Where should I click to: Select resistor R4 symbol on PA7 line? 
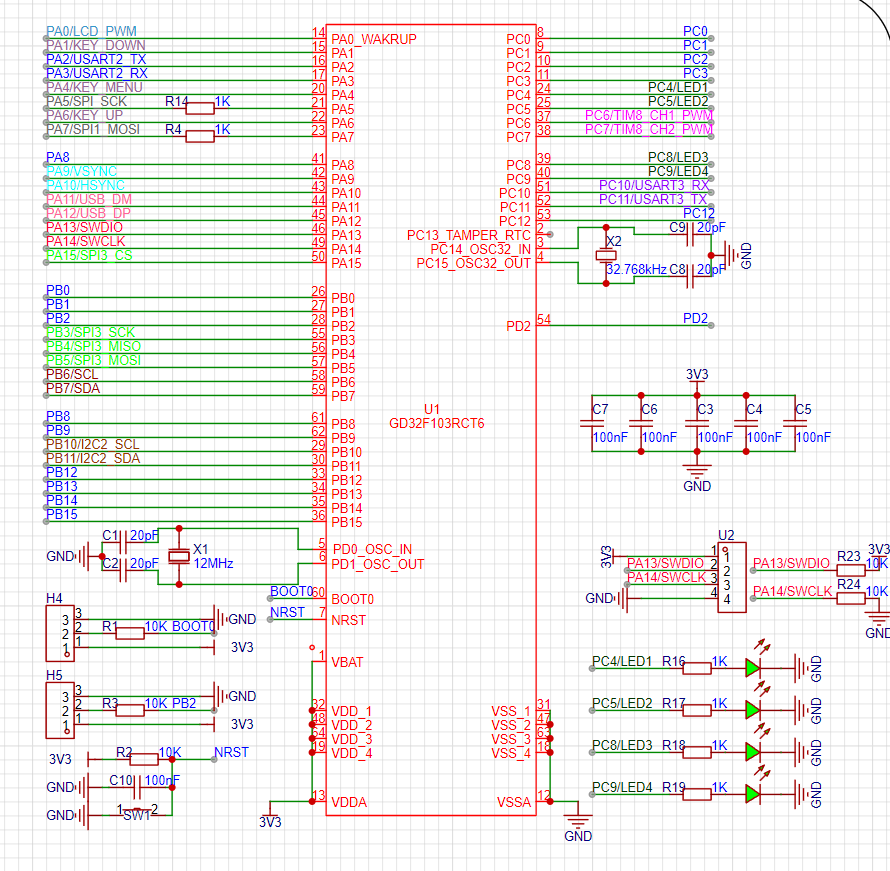pyautogui.click(x=200, y=136)
